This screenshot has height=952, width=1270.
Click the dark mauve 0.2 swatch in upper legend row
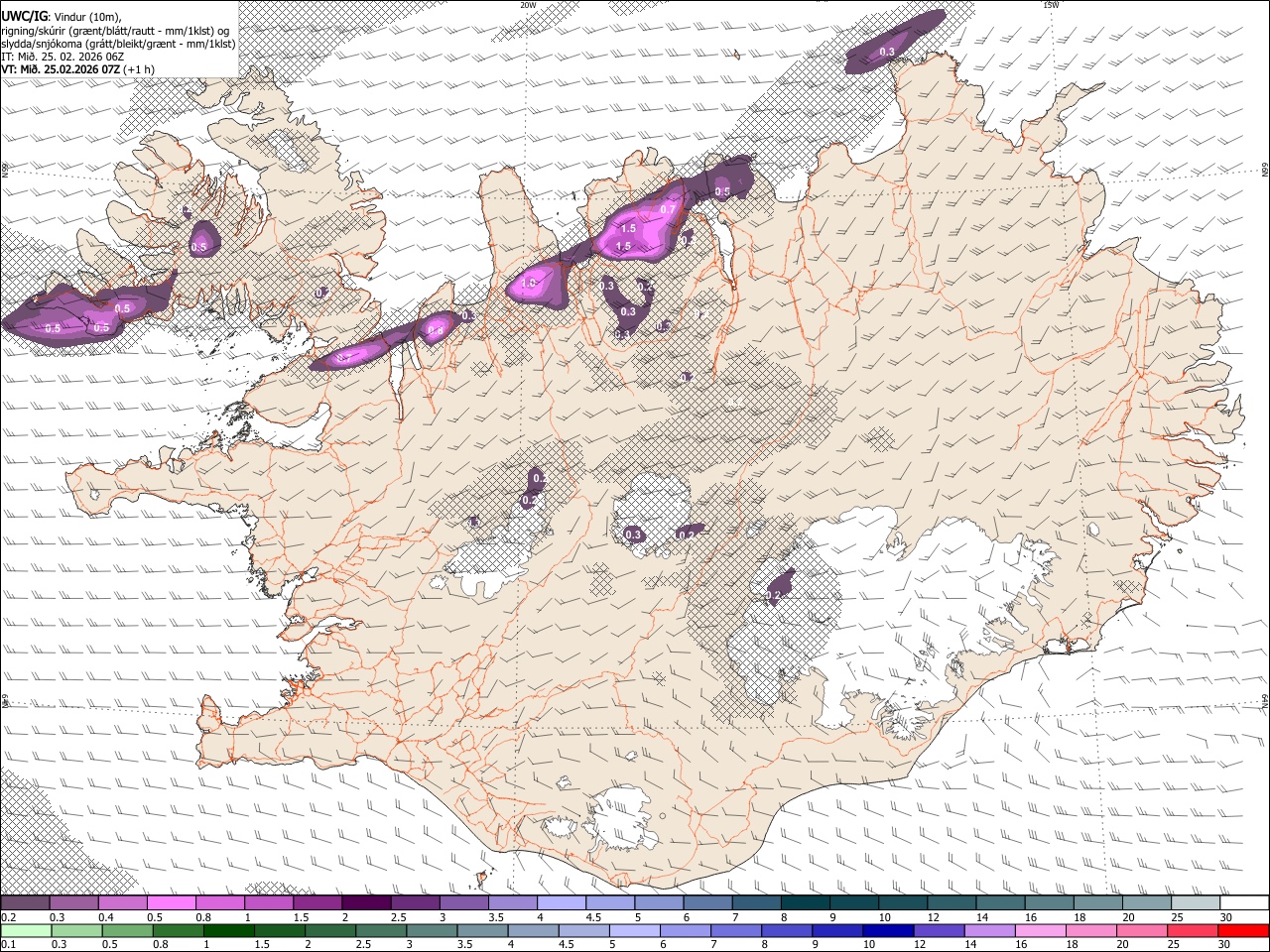(x=25, y=903)
